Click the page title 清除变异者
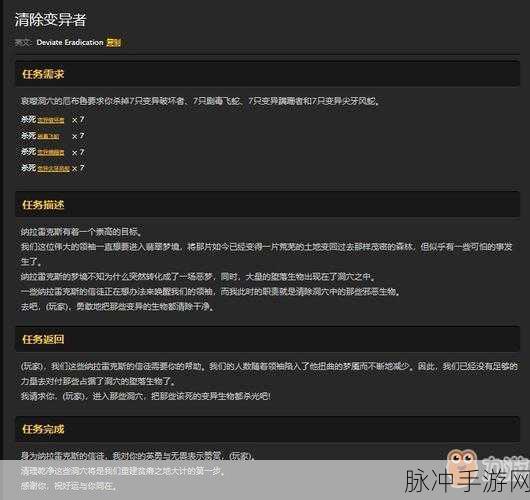The image size is (530, 500). (50, 20)
